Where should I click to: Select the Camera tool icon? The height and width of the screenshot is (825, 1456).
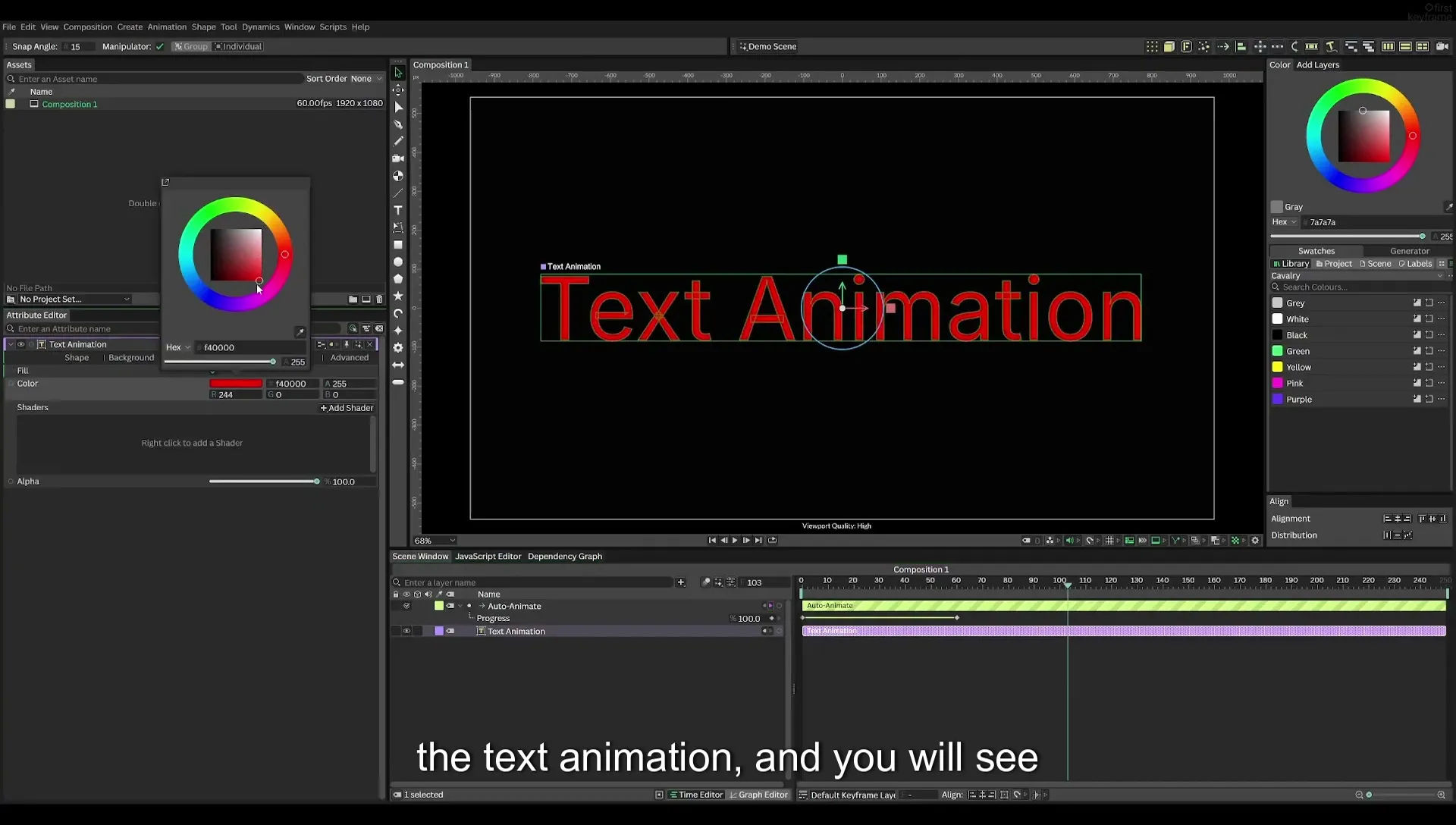coord(398,158)
